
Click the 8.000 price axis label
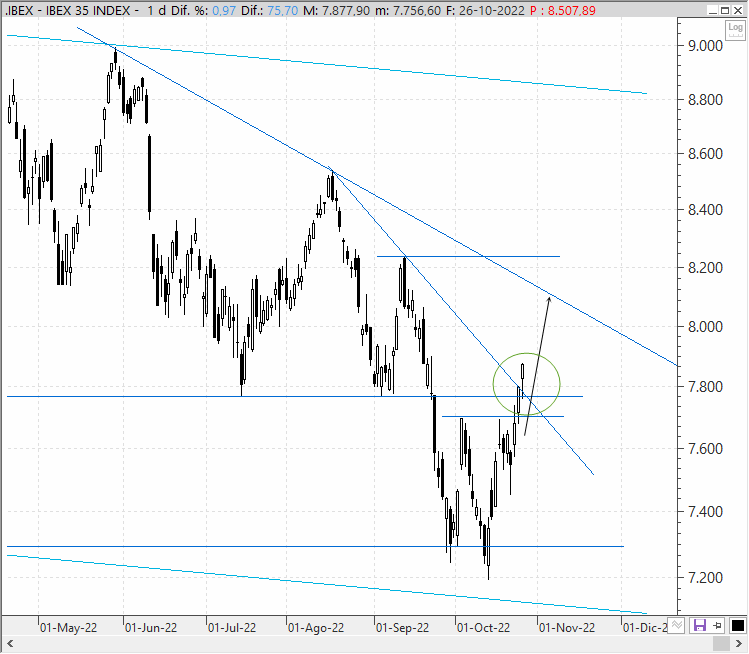[x=706, y=327]
